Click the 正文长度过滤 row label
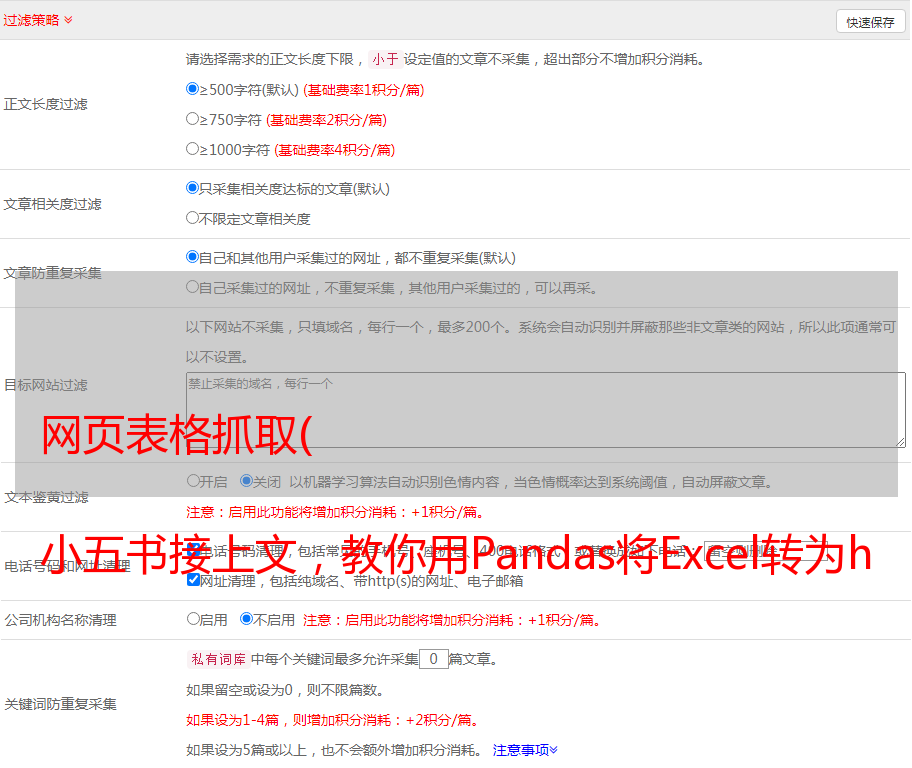Viewport: 912px width, 768px height. click(45, 105)
